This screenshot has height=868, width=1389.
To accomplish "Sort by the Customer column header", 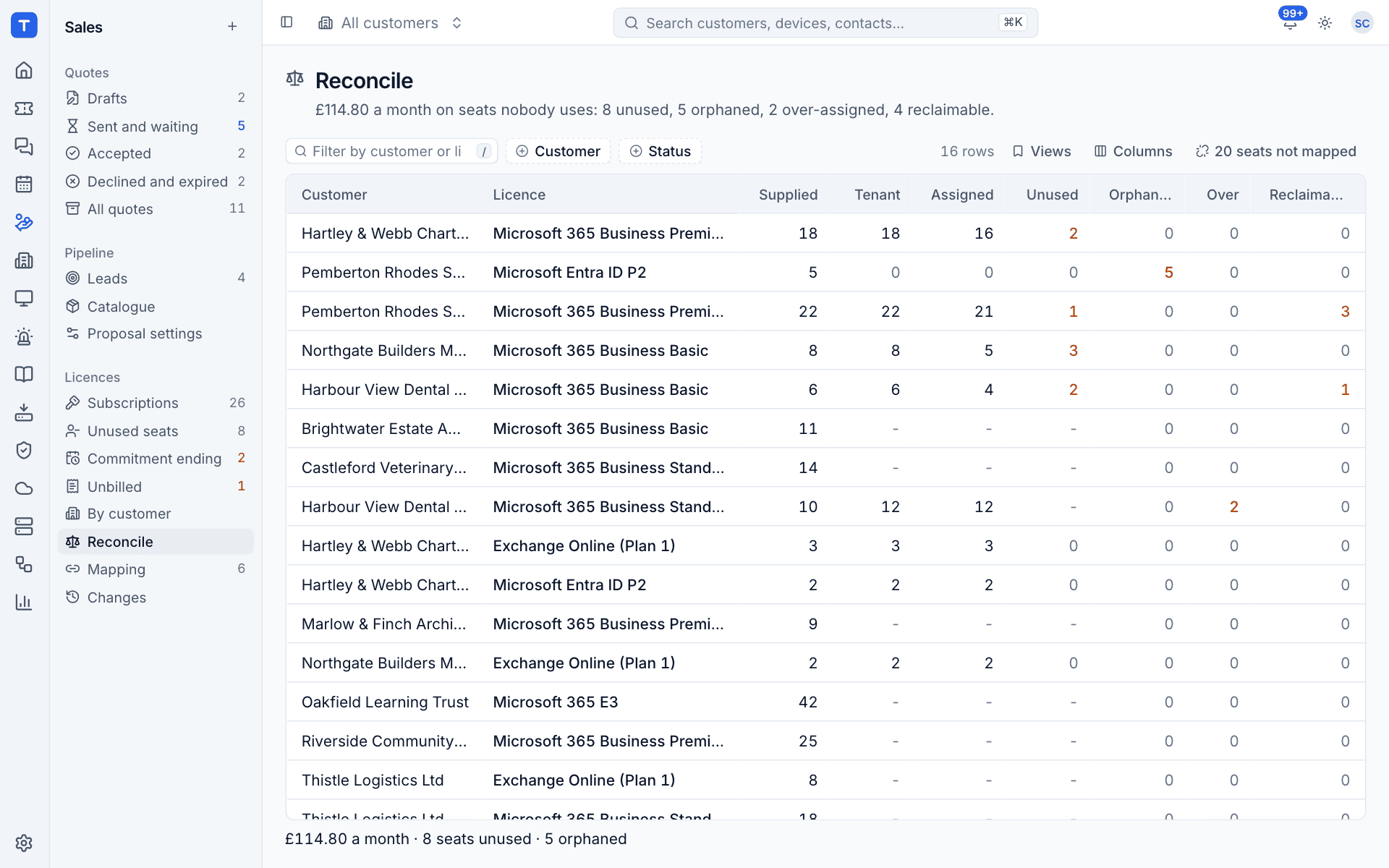I will point(334,195).
